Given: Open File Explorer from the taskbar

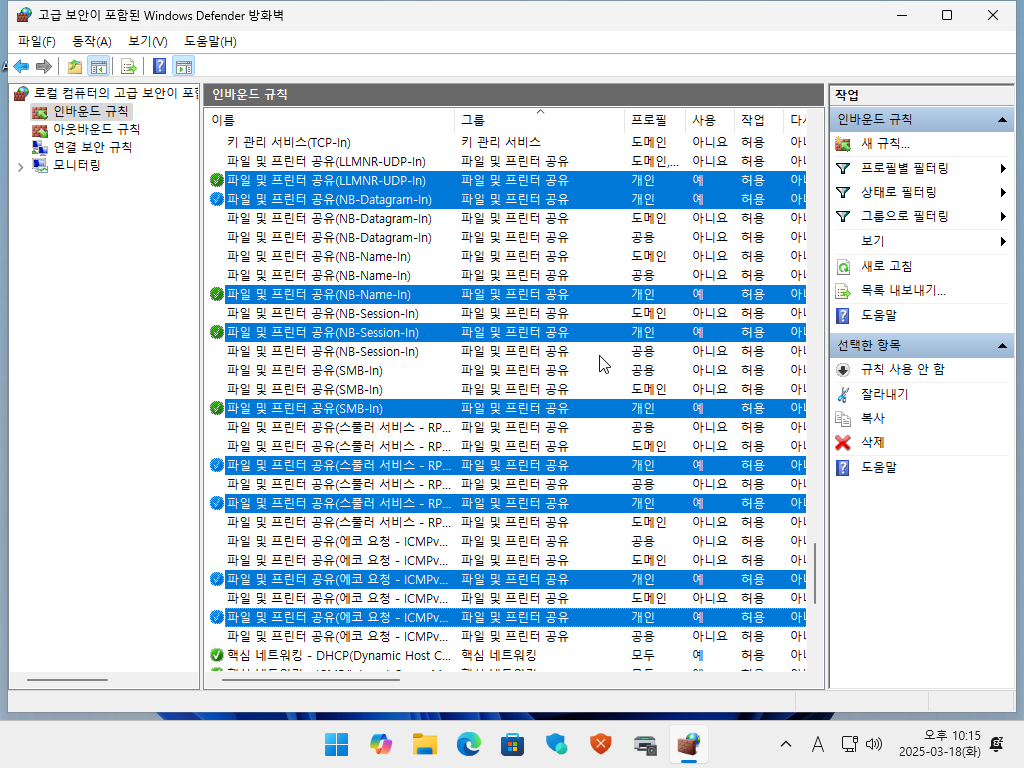Looking at the screenshot, I should click(424, 744).
